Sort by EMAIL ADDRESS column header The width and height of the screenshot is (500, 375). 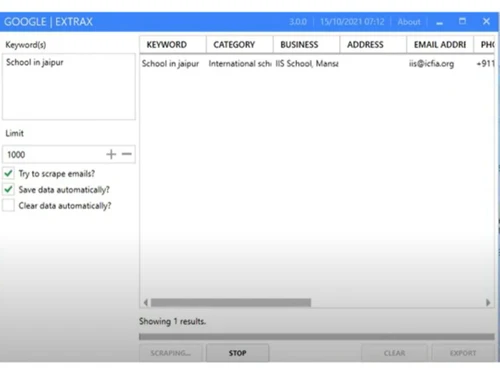click(x=440, y=45)
